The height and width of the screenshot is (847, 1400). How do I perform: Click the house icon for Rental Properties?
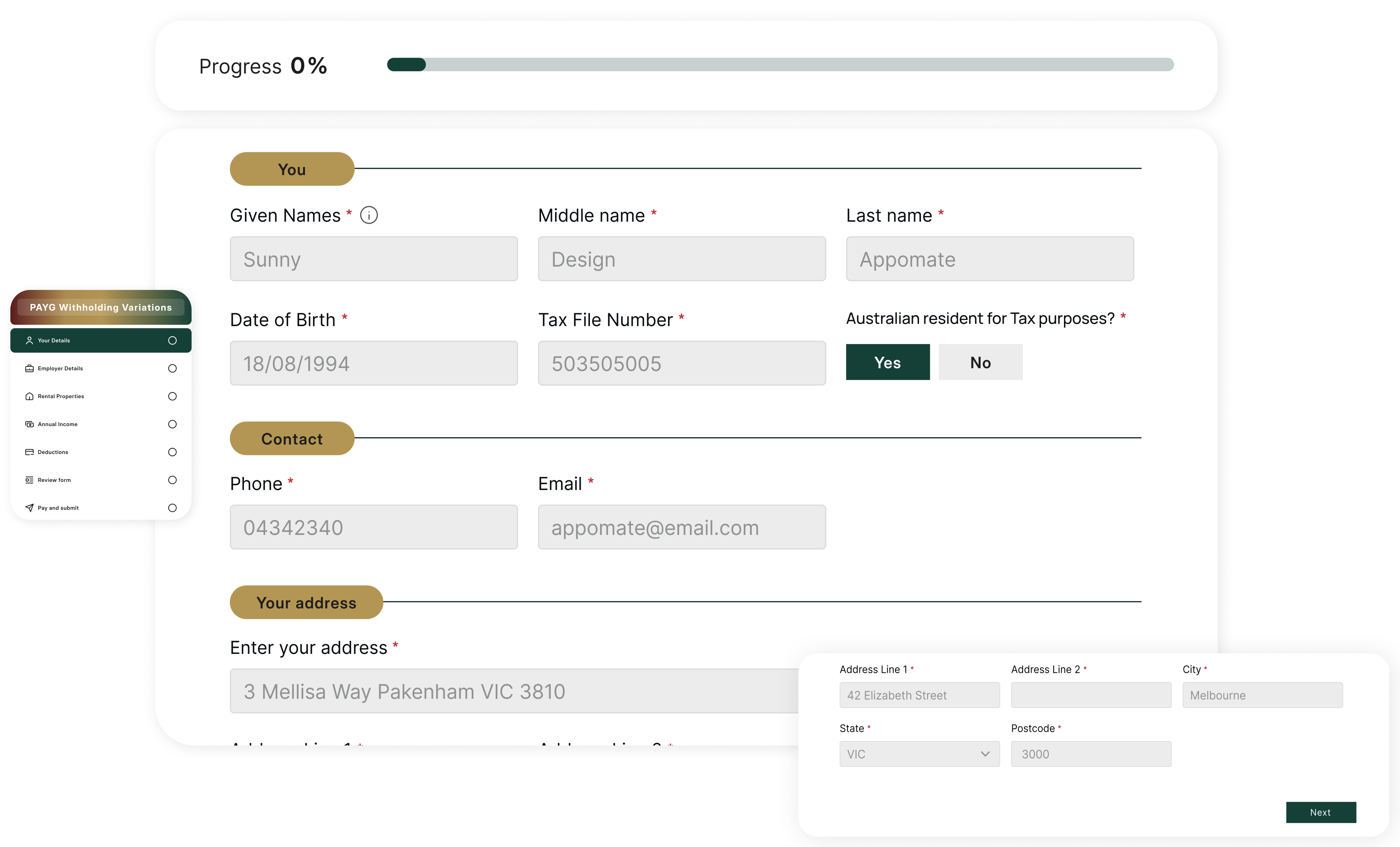click(x=30, y=396)
